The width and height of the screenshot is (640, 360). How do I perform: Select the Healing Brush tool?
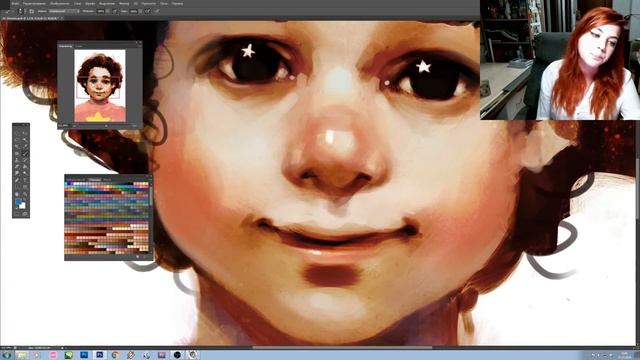17,153
